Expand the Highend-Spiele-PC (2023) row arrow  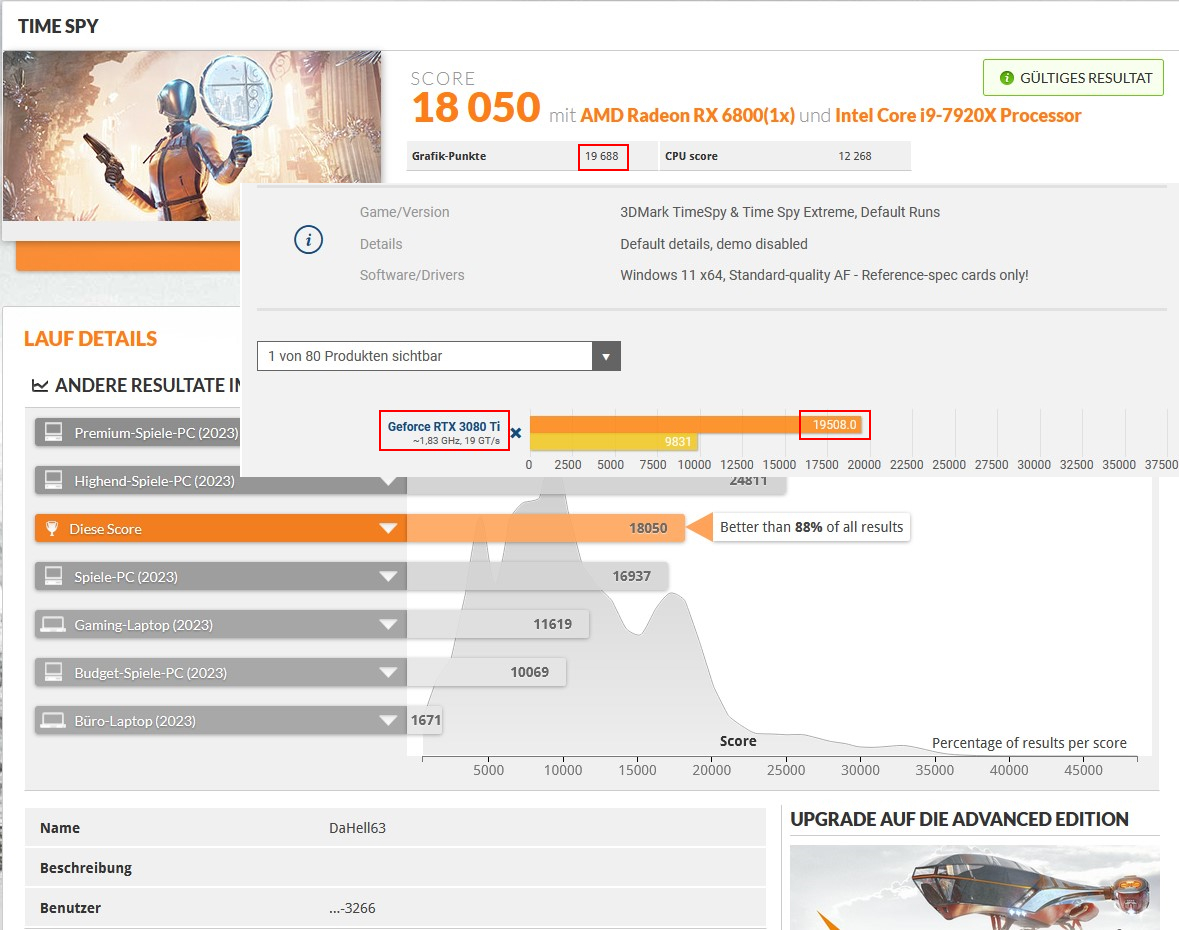point(388,481)
